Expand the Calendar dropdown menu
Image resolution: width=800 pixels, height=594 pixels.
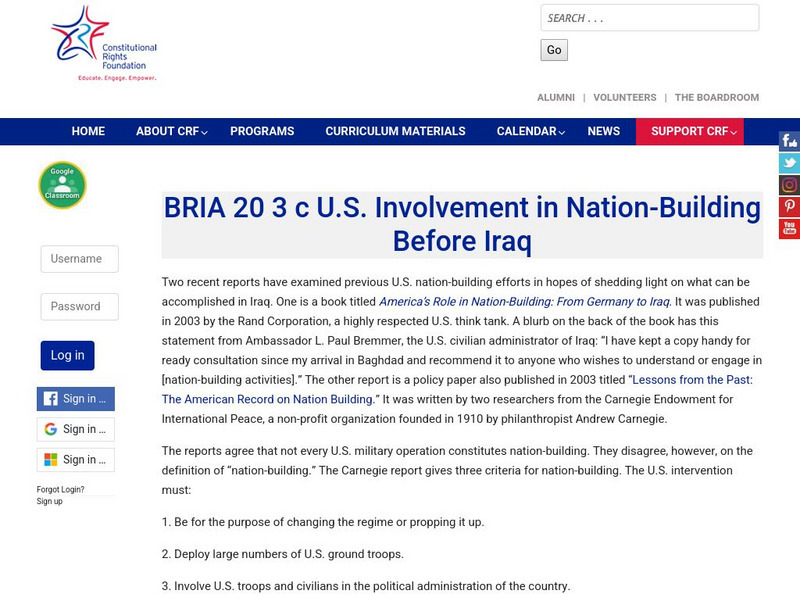[531, 131]
